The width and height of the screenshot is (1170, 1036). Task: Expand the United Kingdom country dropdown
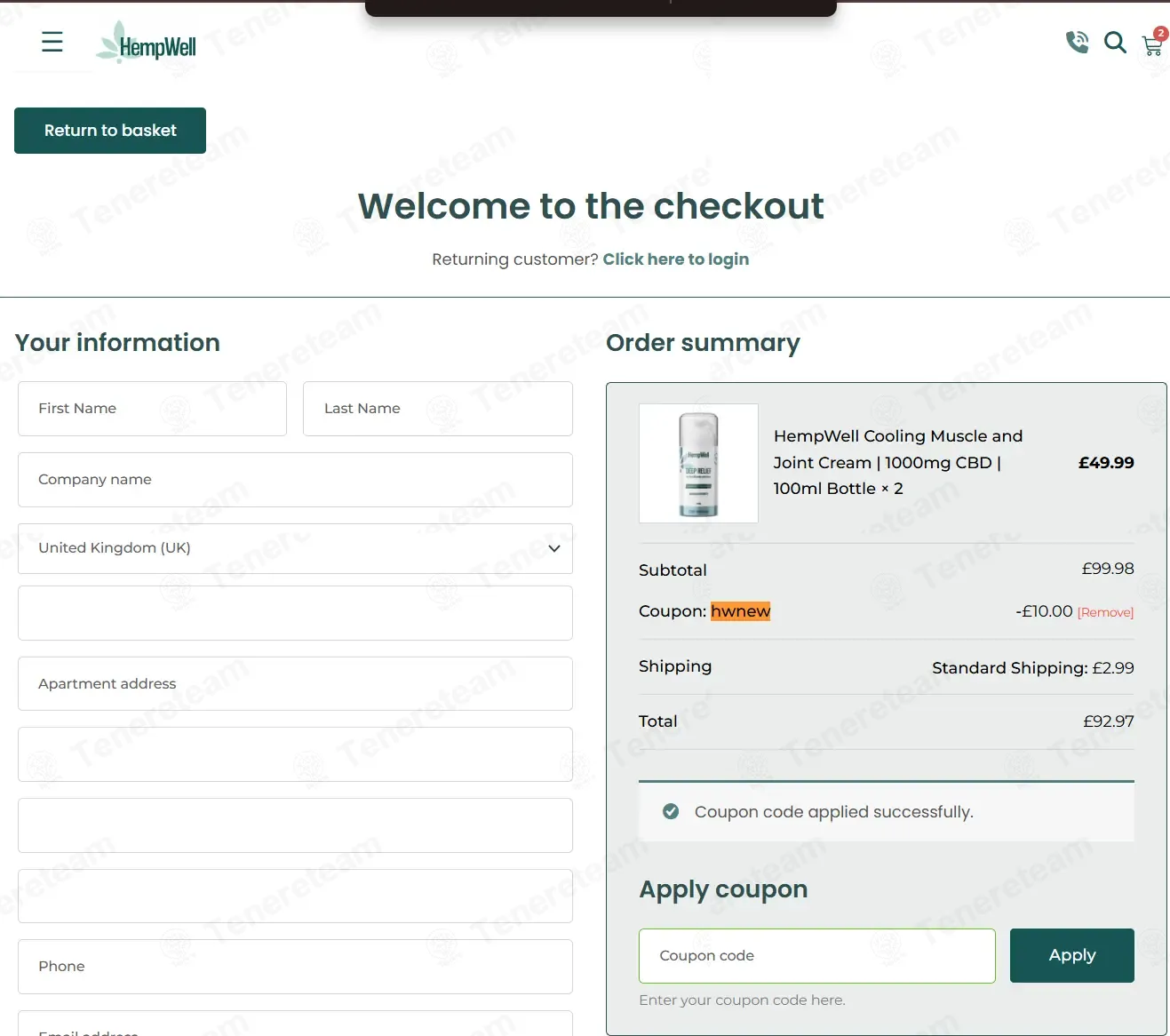coord(295,548)
